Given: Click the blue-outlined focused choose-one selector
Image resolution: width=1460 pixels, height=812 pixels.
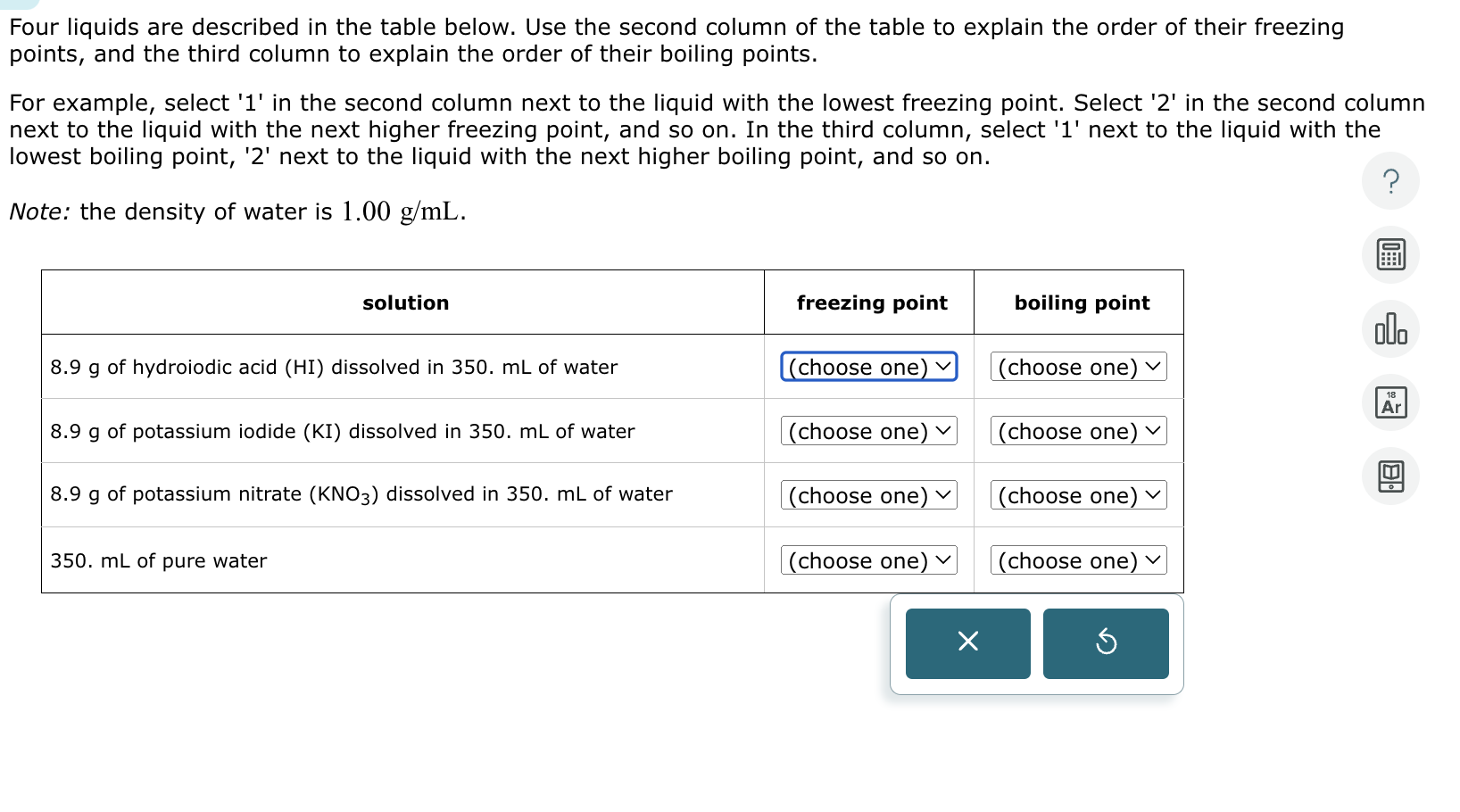Looking at the screenshot, I should [867, 367].
